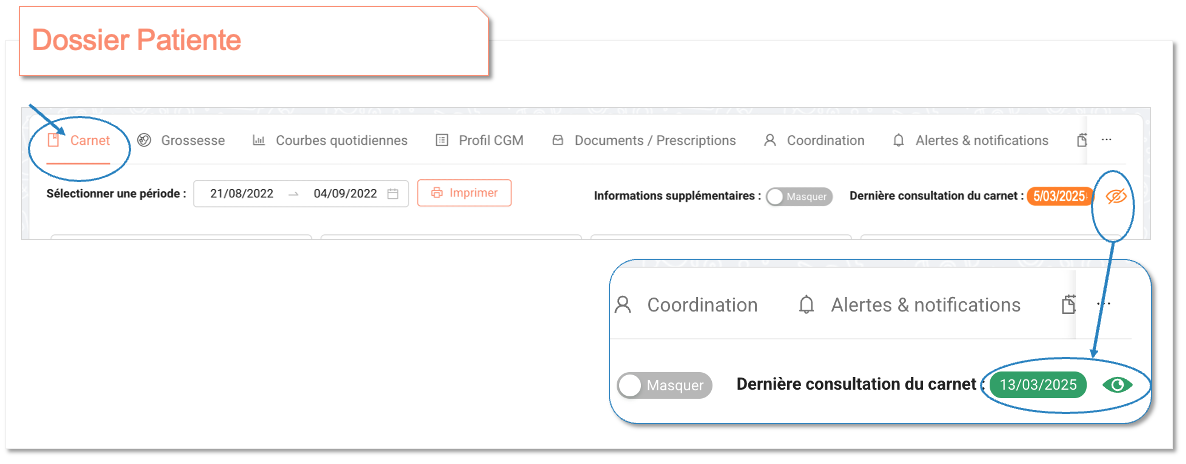Open the calendar icon in period picker
The image size is (1186, 464).
pos(393,193)
